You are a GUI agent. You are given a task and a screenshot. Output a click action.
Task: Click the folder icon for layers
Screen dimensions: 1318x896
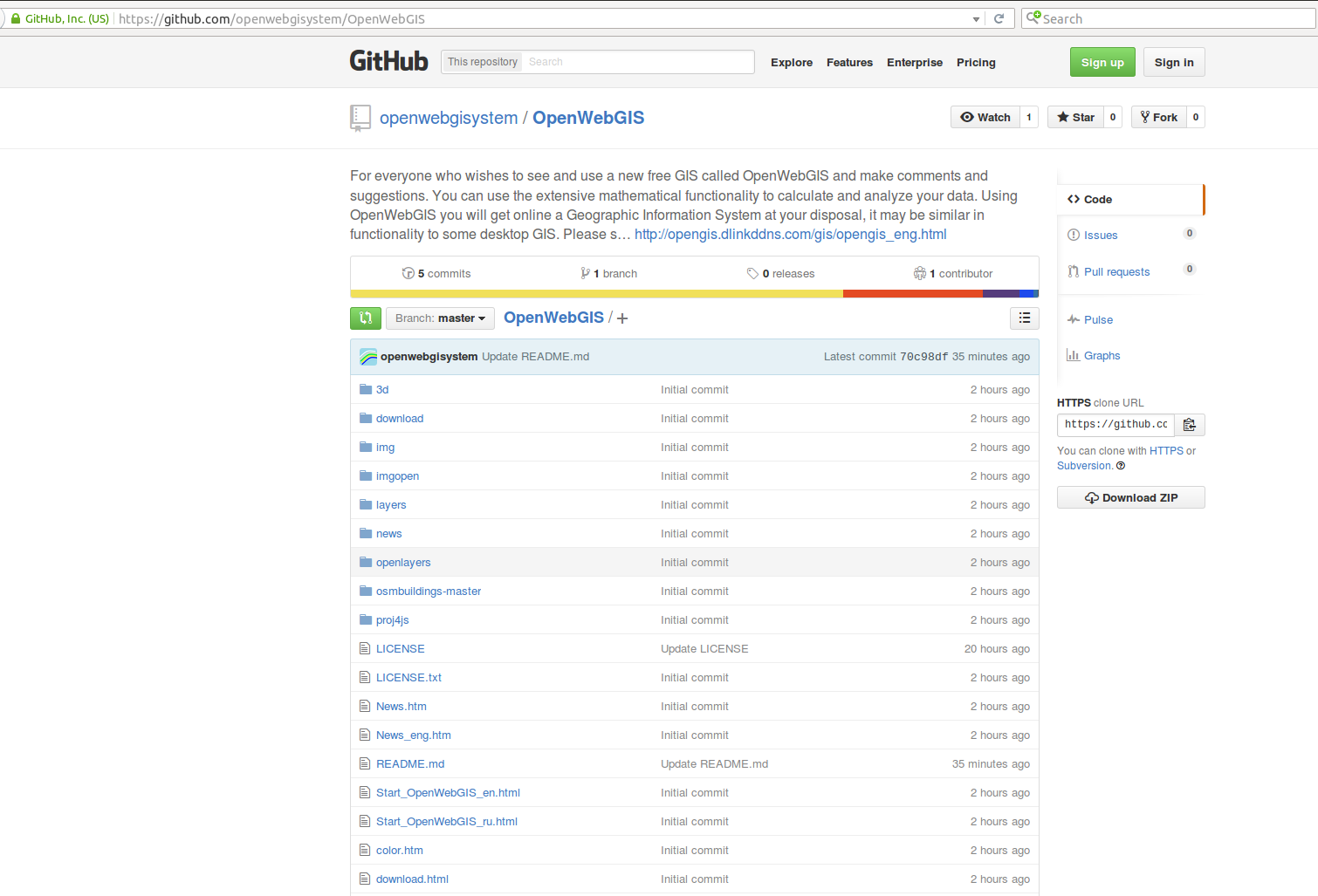[366, 504]
